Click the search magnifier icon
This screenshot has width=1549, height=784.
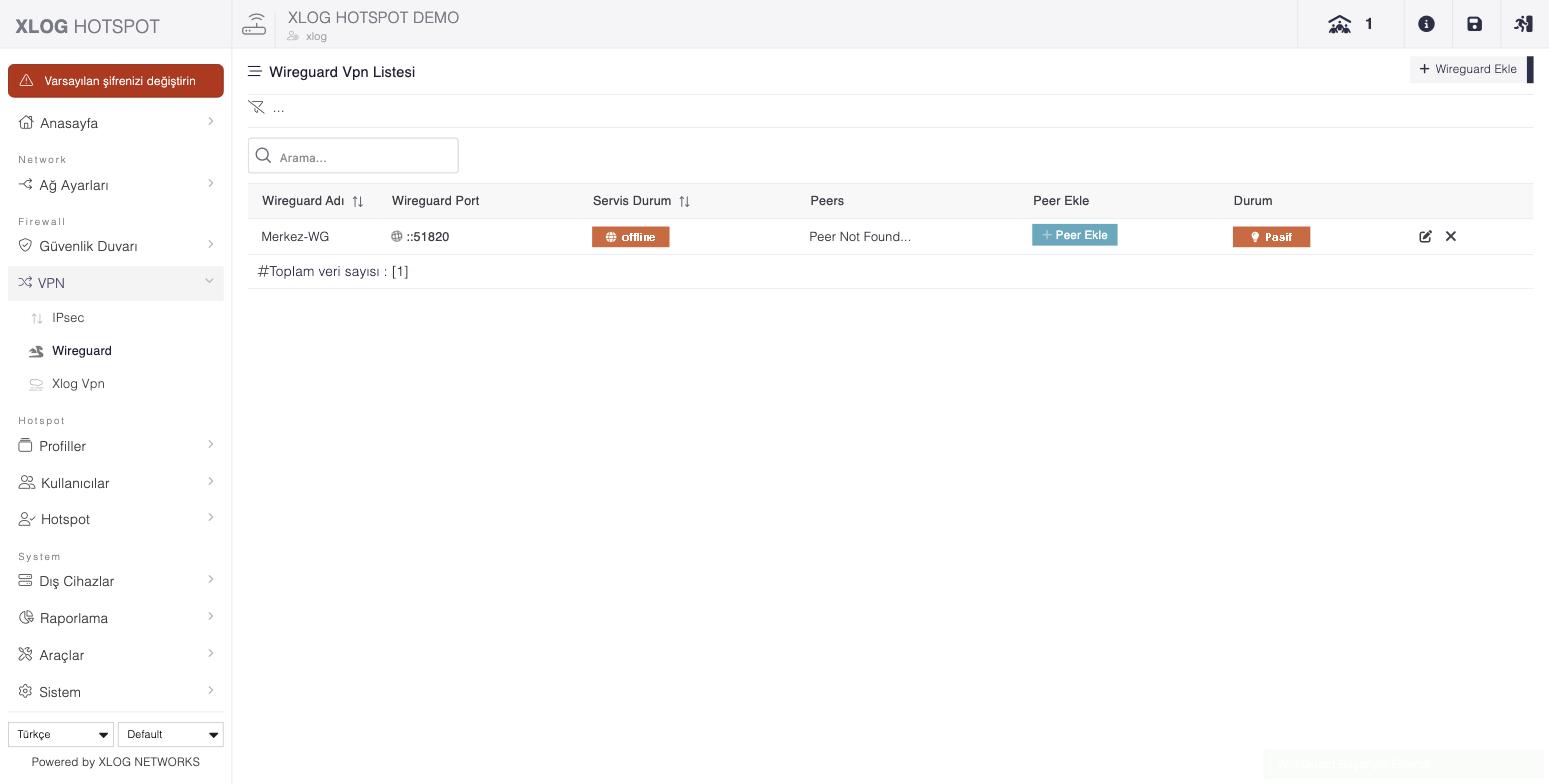point(264,156)
